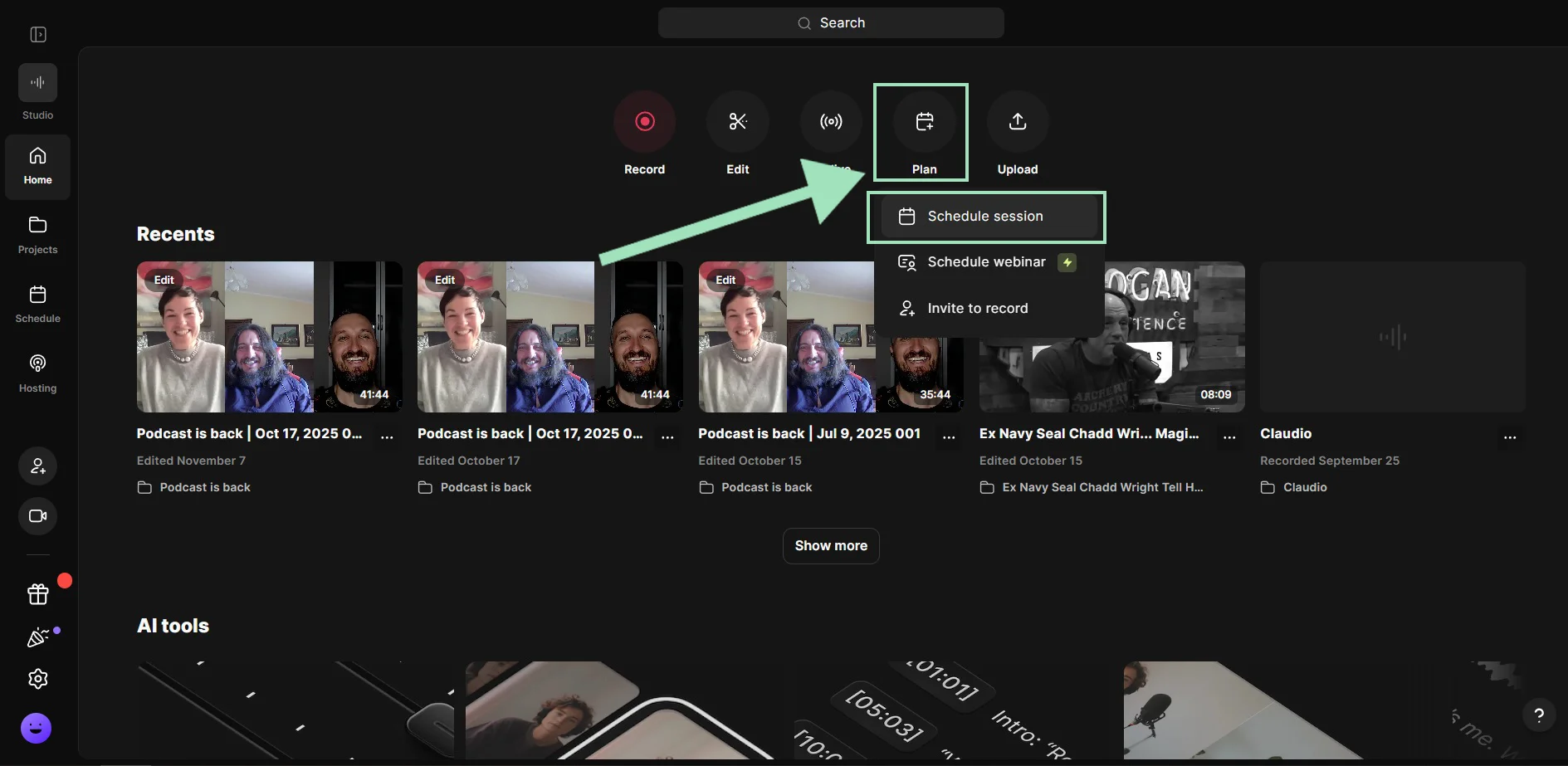Open settings gear icon
Image resolution: width=1568 pixels, height=766 pixels.
click(x=38, y=679)
